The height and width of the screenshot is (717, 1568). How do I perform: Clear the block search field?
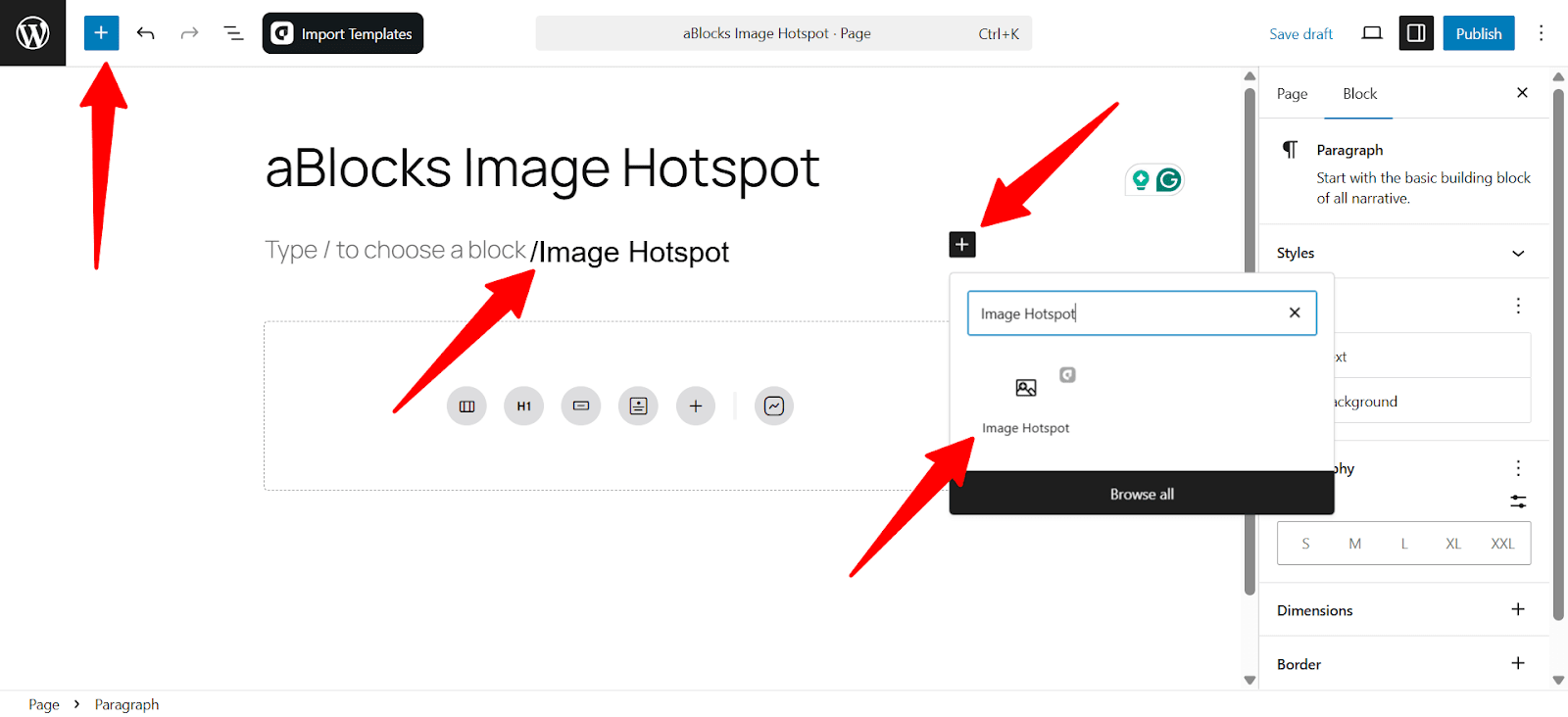1295,312
